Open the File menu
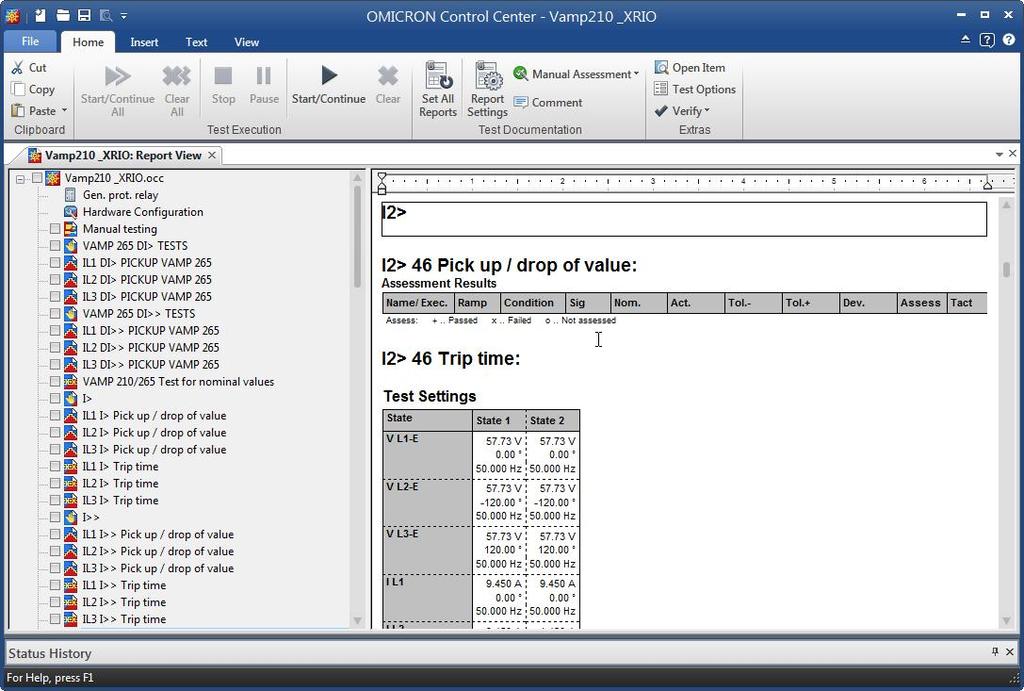The height and width of the screenshot is (691, 1024). [x=30, y=41]
